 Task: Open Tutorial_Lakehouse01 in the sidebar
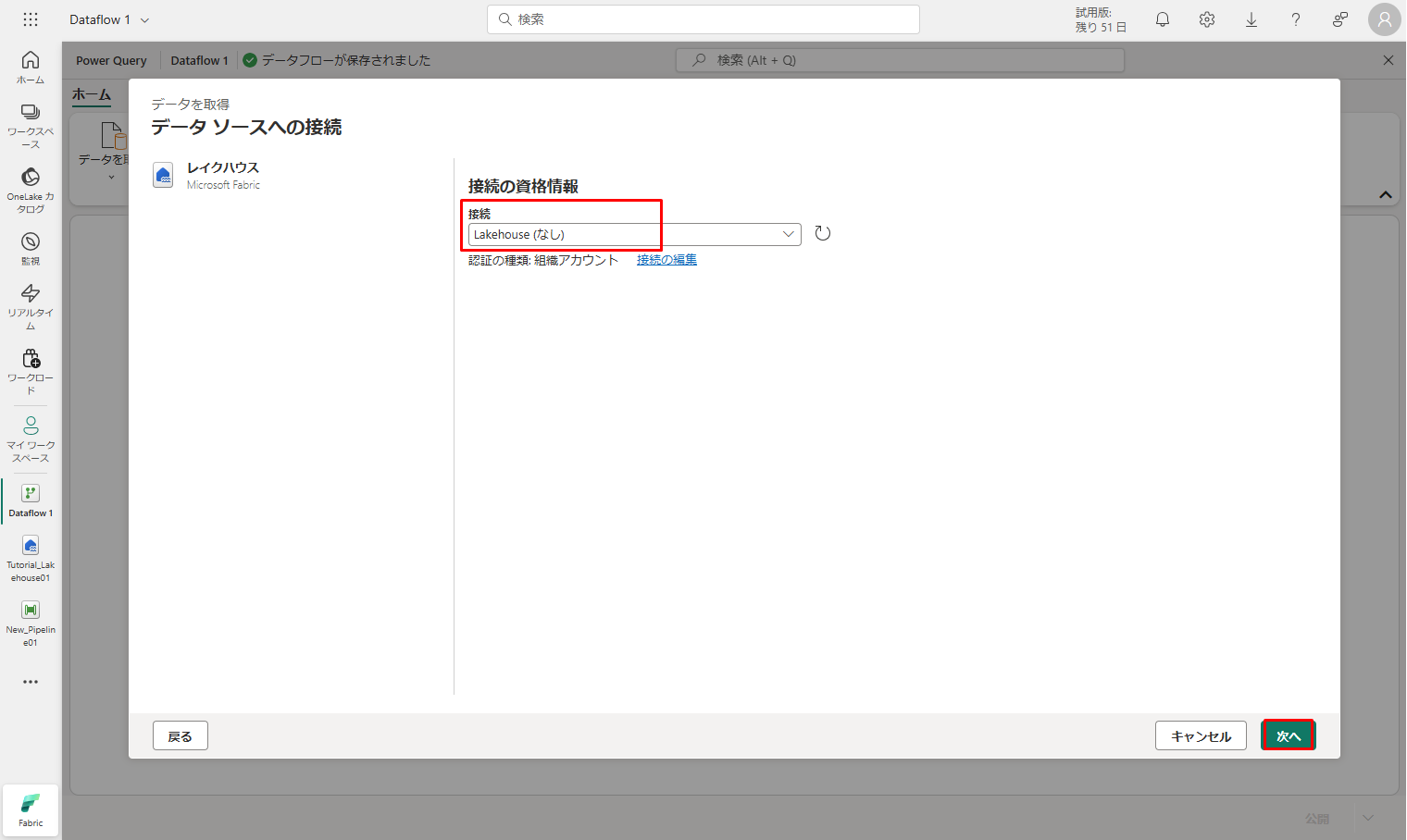coord(31,559)
